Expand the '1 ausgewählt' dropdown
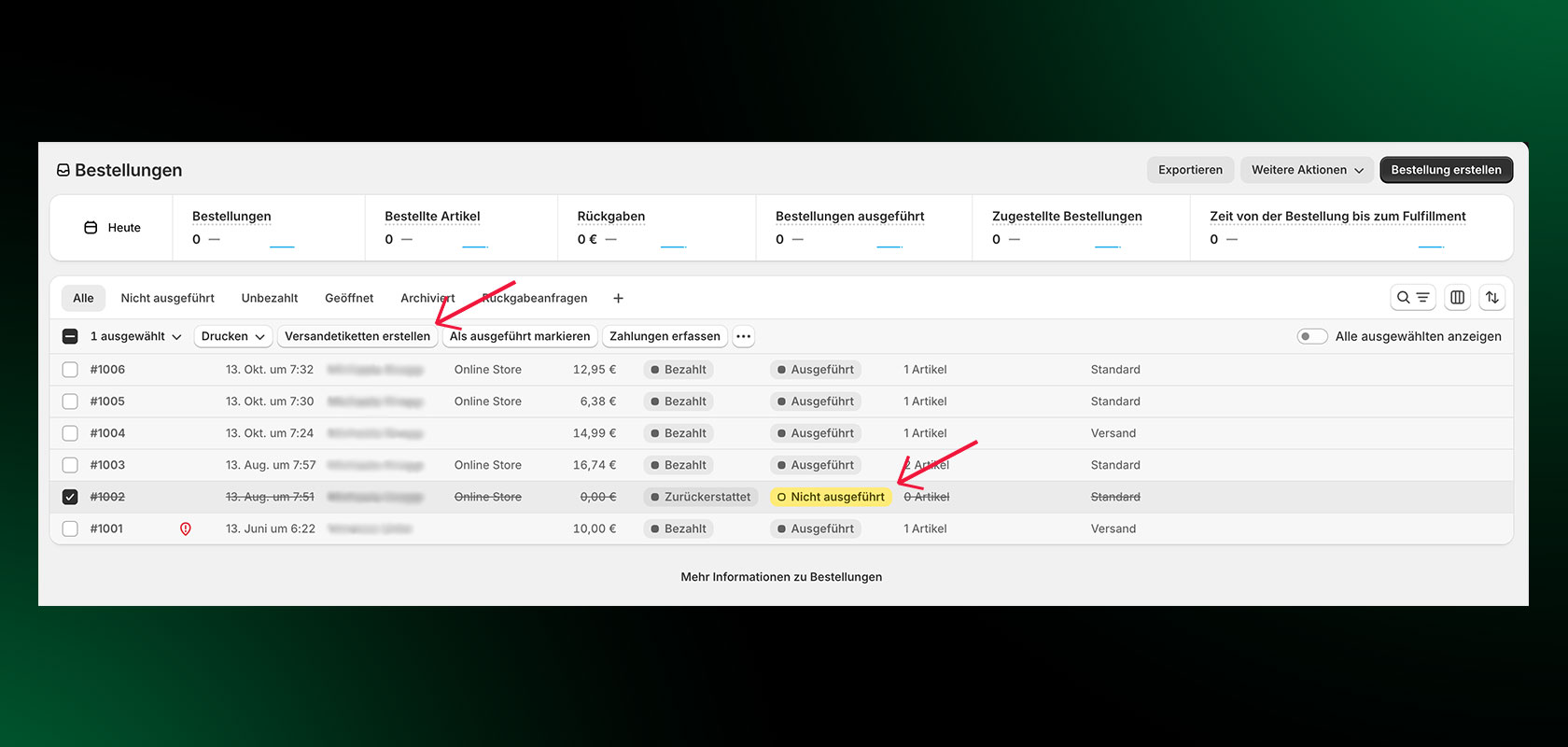1568x747 pixels. (x=135, y=336)
